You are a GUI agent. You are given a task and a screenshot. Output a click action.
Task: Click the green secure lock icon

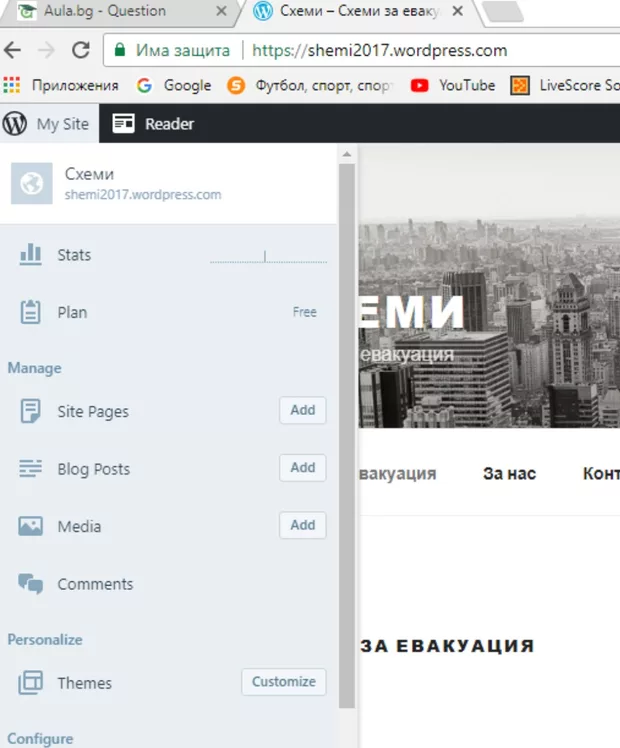120,50
